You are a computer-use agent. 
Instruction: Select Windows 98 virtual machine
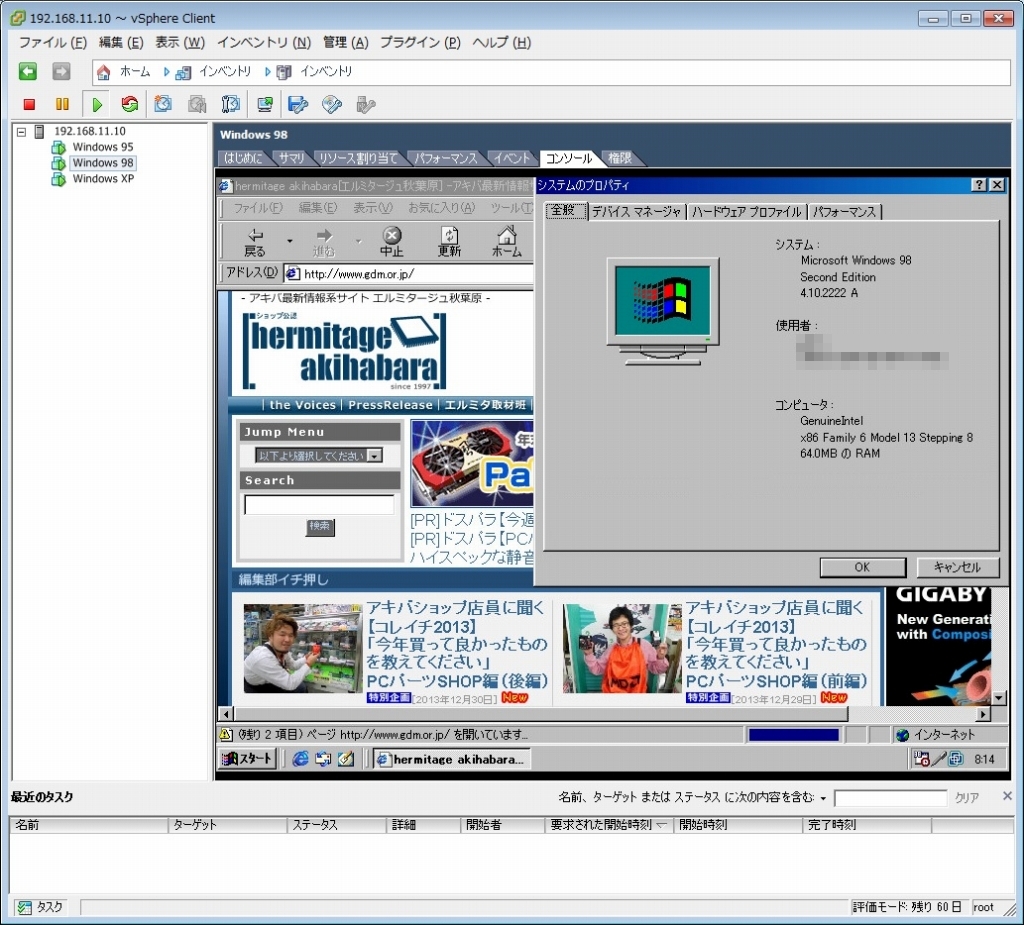click(x=103, y=163)
